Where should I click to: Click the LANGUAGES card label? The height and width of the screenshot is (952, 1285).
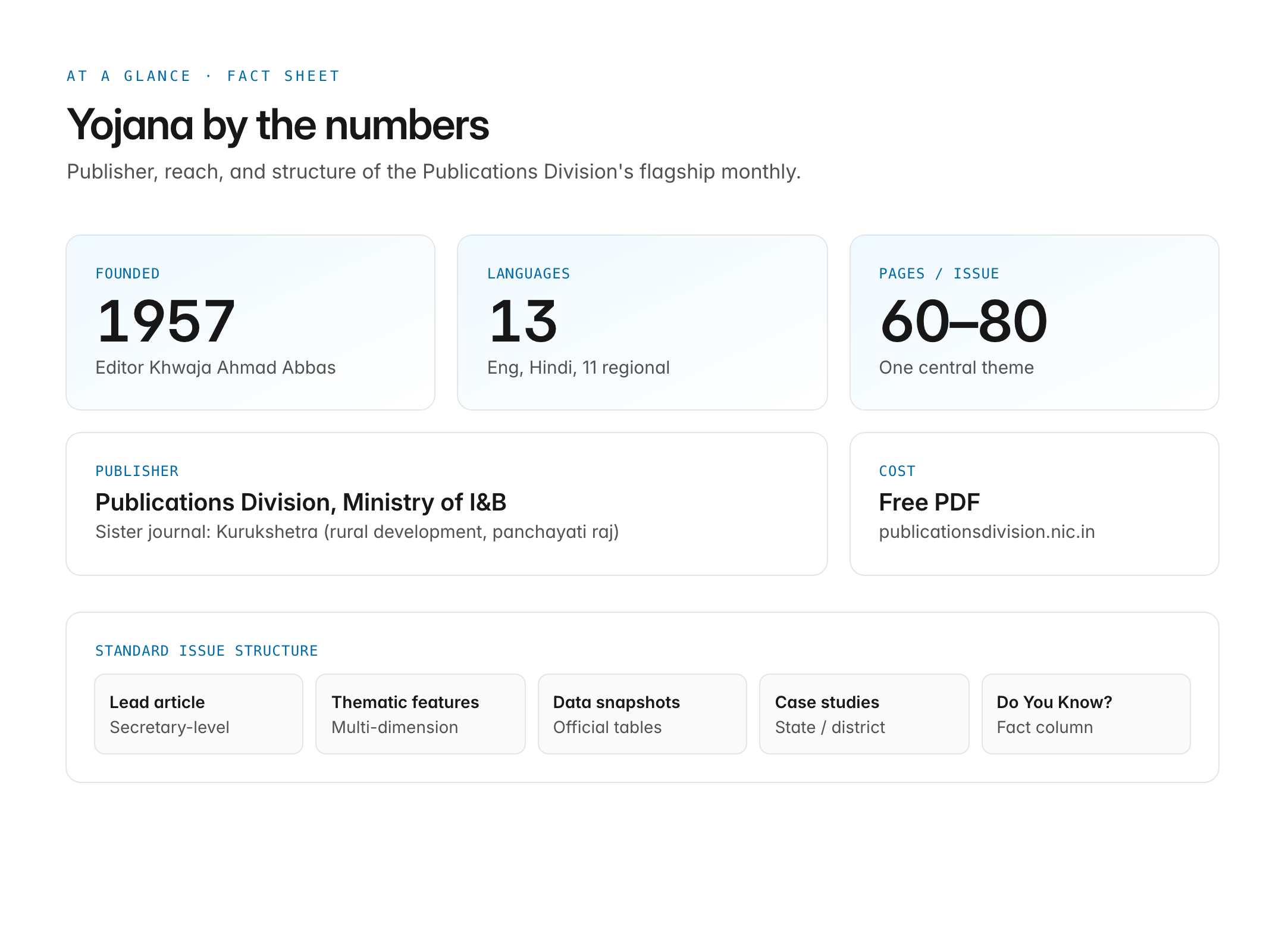pos(528,274)
